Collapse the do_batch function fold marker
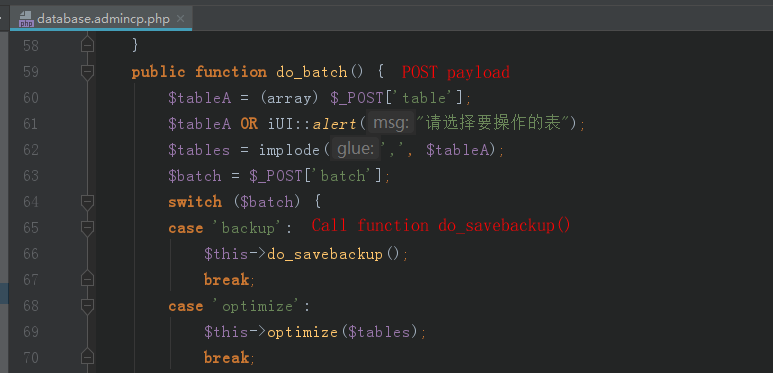773x373 pixels. 87,72
